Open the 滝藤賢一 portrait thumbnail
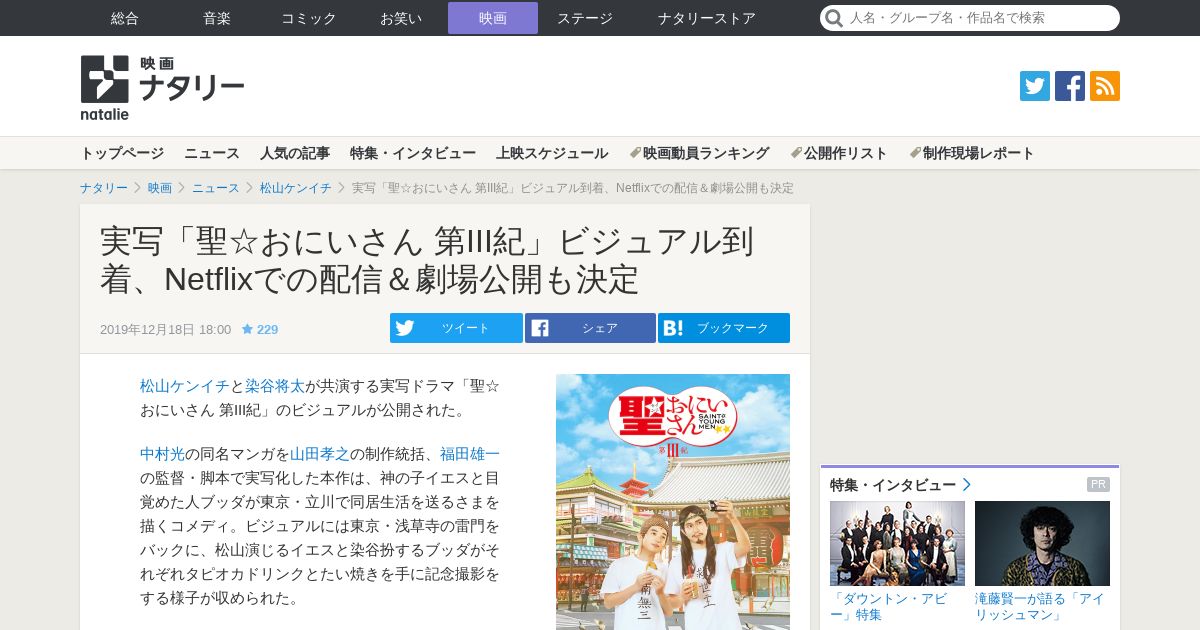1200x630 pixels. (1042, 543)
